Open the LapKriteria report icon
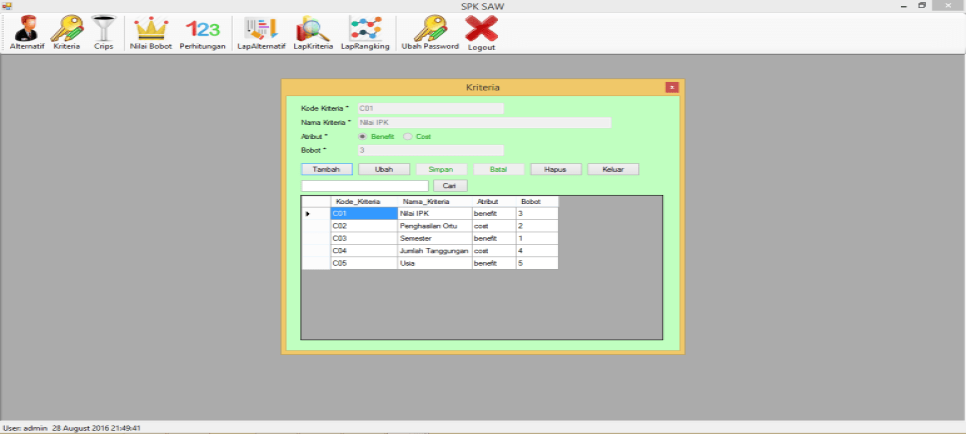 coord(311,29)
